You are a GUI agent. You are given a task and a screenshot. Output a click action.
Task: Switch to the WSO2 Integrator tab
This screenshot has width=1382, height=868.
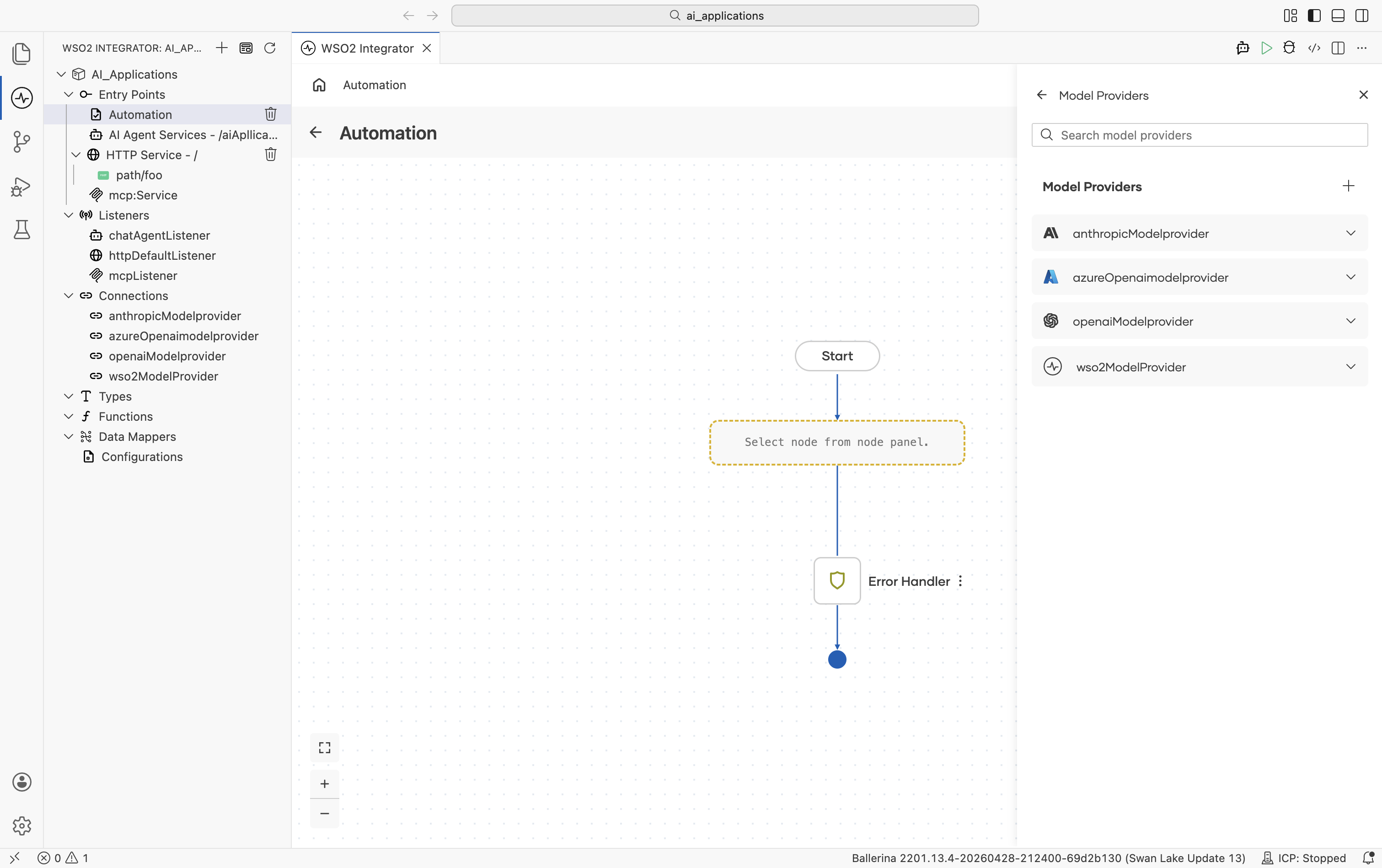pos(367,48)
